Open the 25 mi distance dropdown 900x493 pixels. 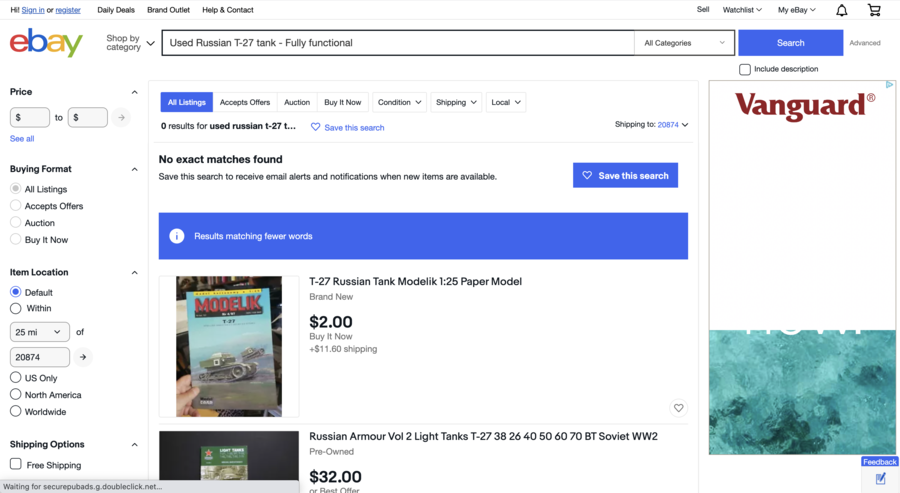pyautogui.click(x=40, y=332)
